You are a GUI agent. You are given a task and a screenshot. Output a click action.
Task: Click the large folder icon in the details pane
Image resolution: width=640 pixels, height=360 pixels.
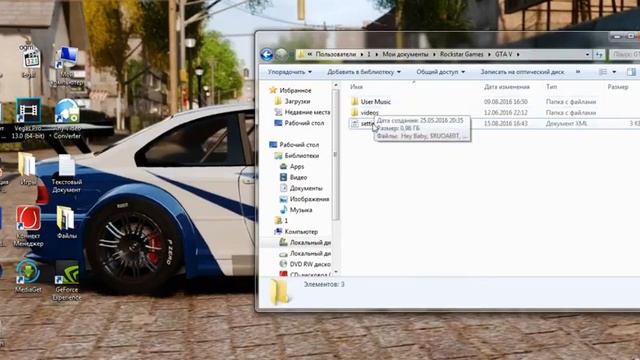(280, 292)
